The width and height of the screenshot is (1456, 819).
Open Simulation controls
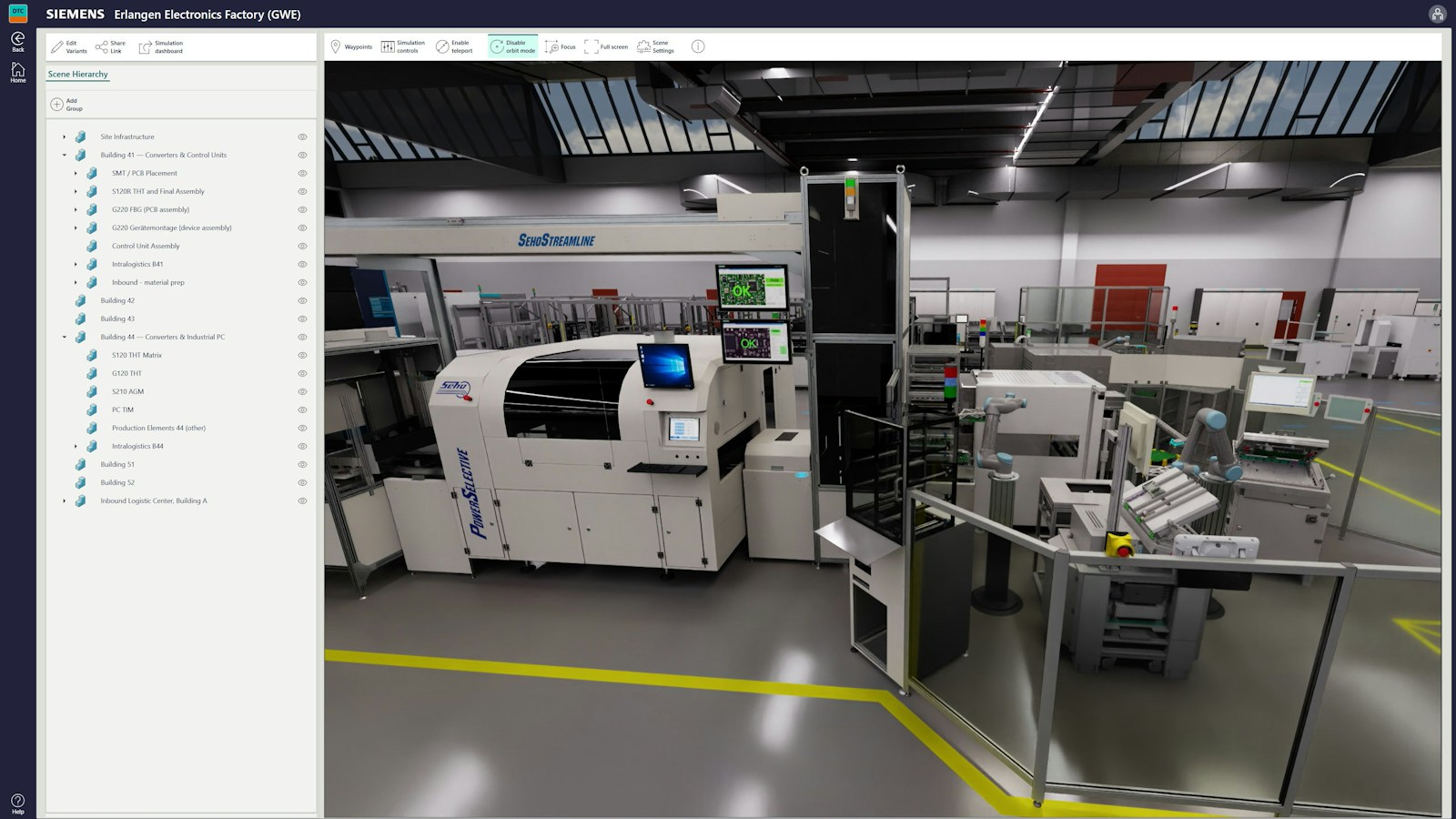(403, 46)
